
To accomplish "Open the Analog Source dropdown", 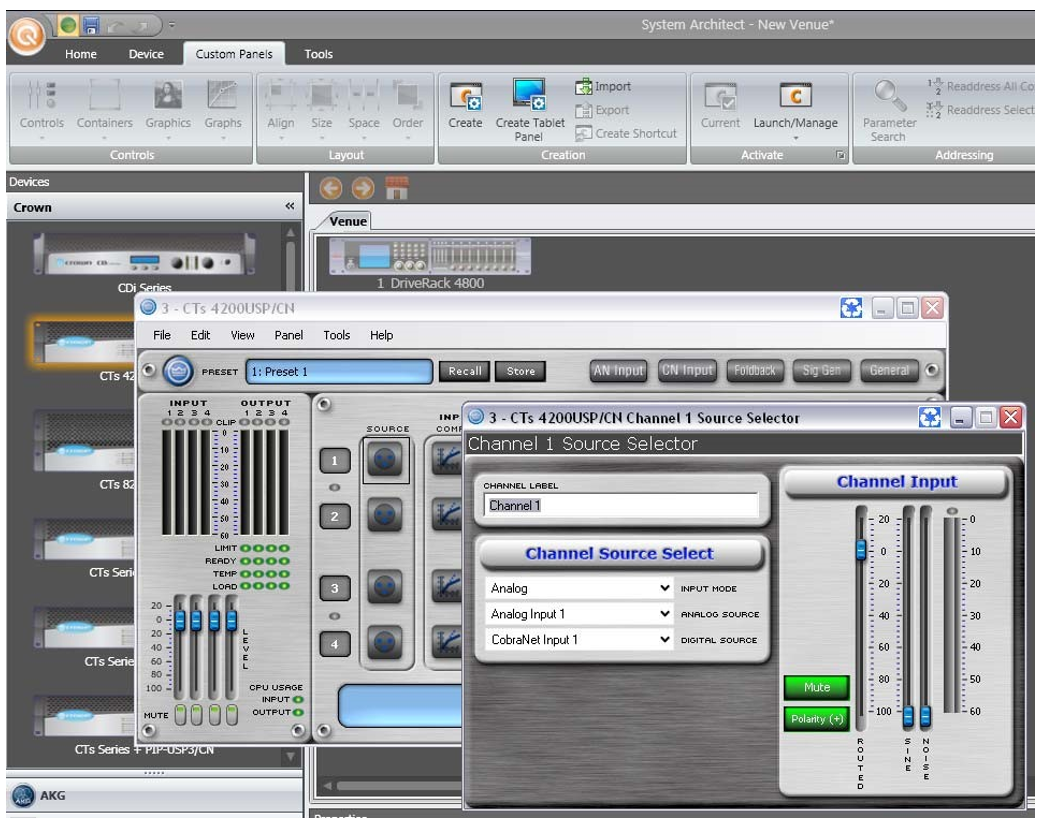I will coord(665,614).
